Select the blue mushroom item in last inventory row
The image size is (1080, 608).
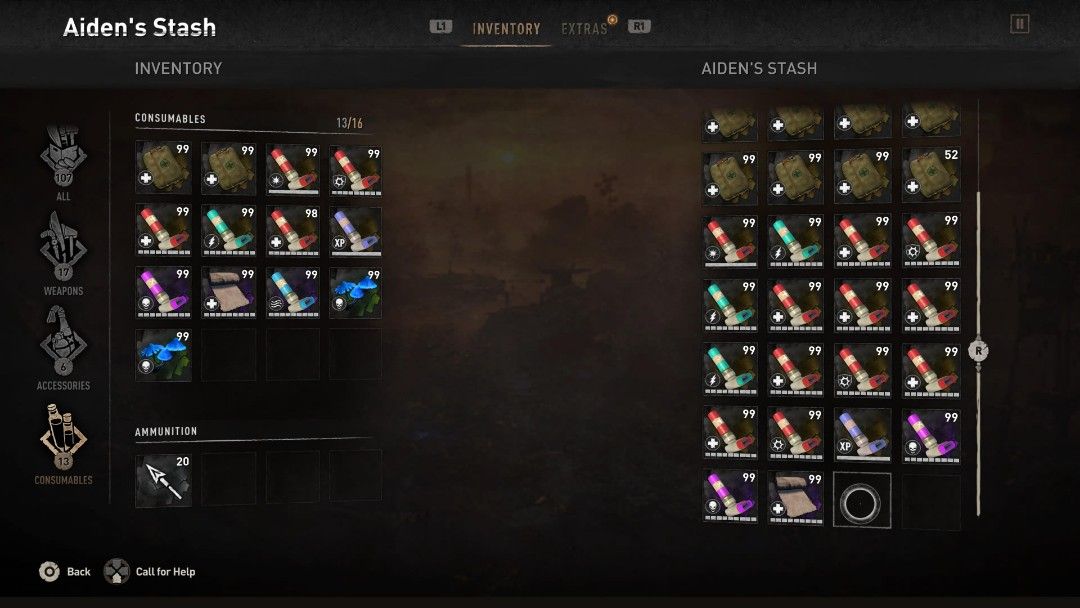point(163,355)
